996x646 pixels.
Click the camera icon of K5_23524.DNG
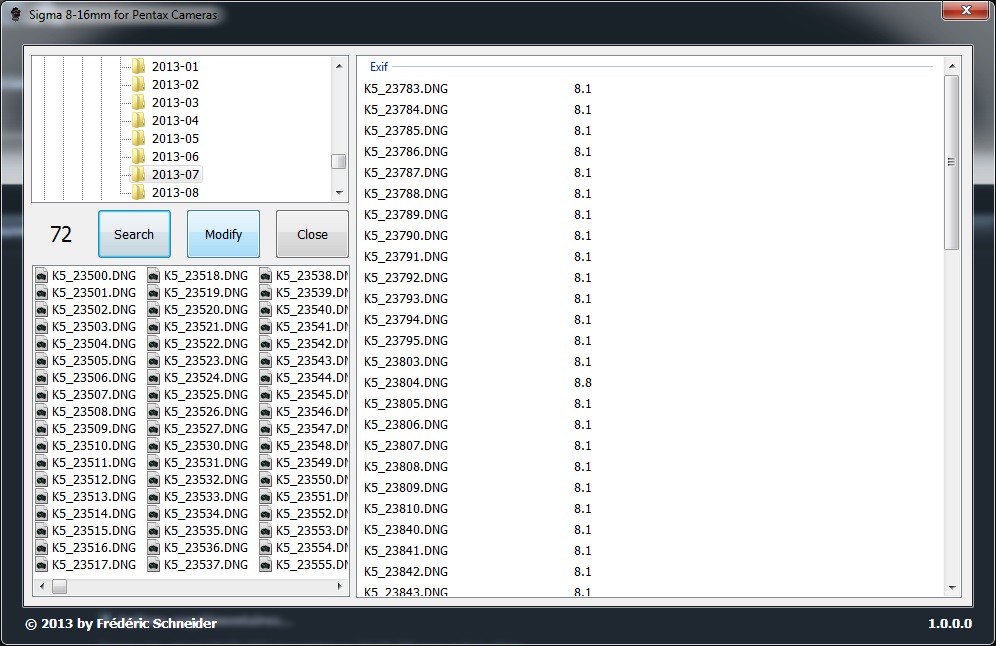pos(154,377)
